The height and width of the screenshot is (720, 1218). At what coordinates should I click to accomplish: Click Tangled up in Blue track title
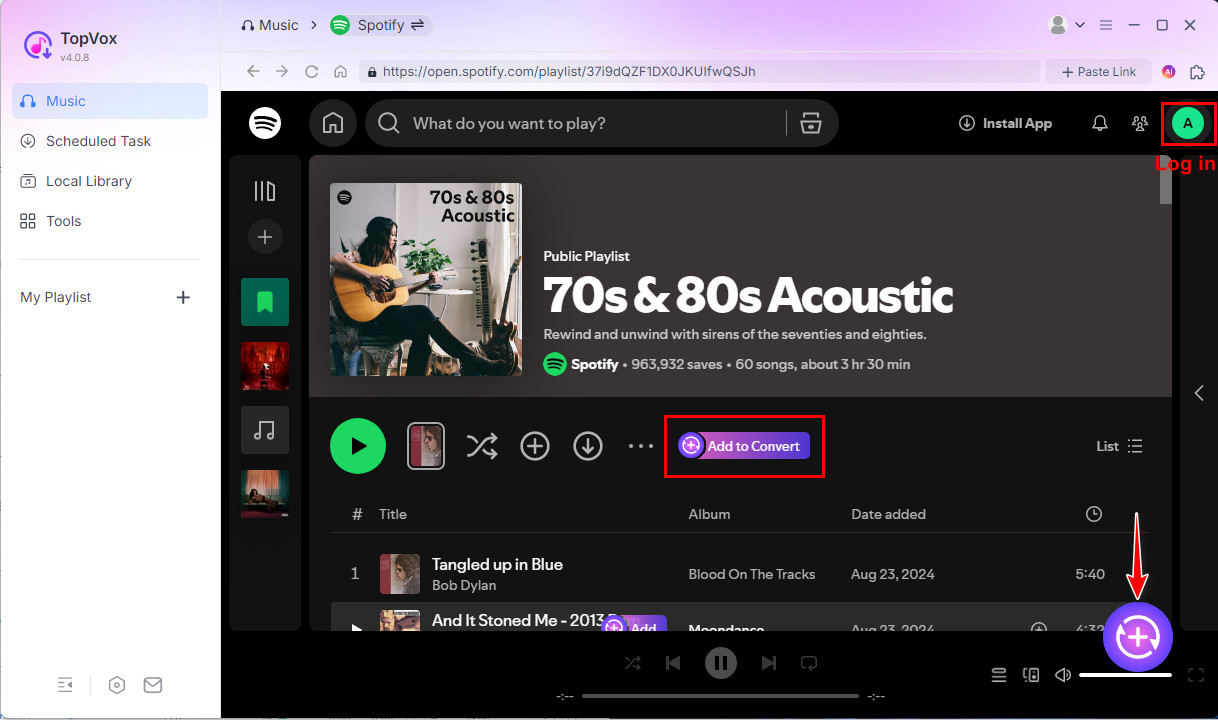point(497,564)
